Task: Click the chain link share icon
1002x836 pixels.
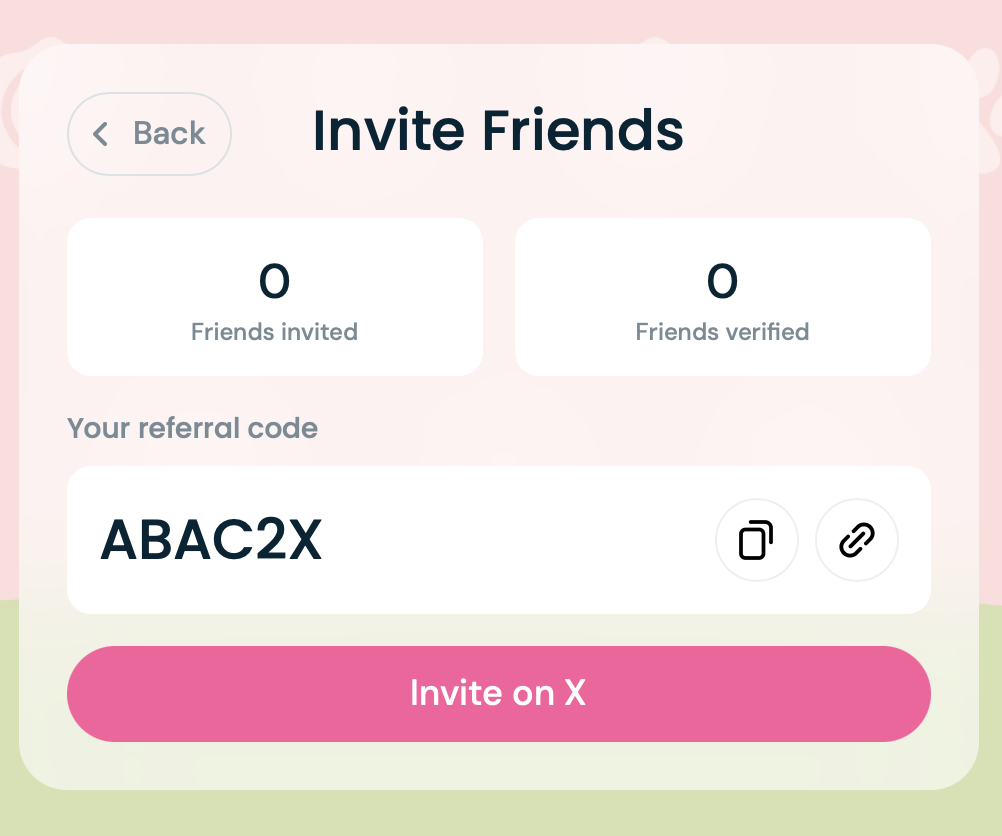Action: pos(857,540)
